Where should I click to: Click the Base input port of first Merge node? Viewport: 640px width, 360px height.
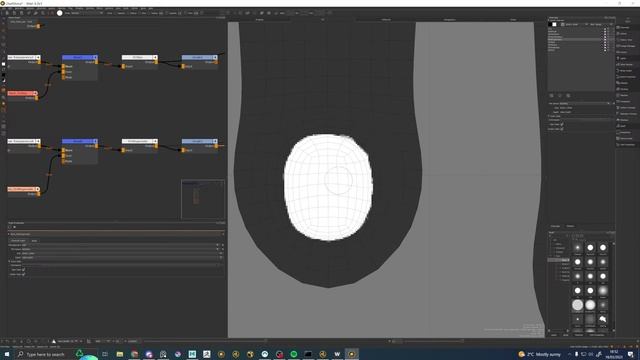[64, 66]
